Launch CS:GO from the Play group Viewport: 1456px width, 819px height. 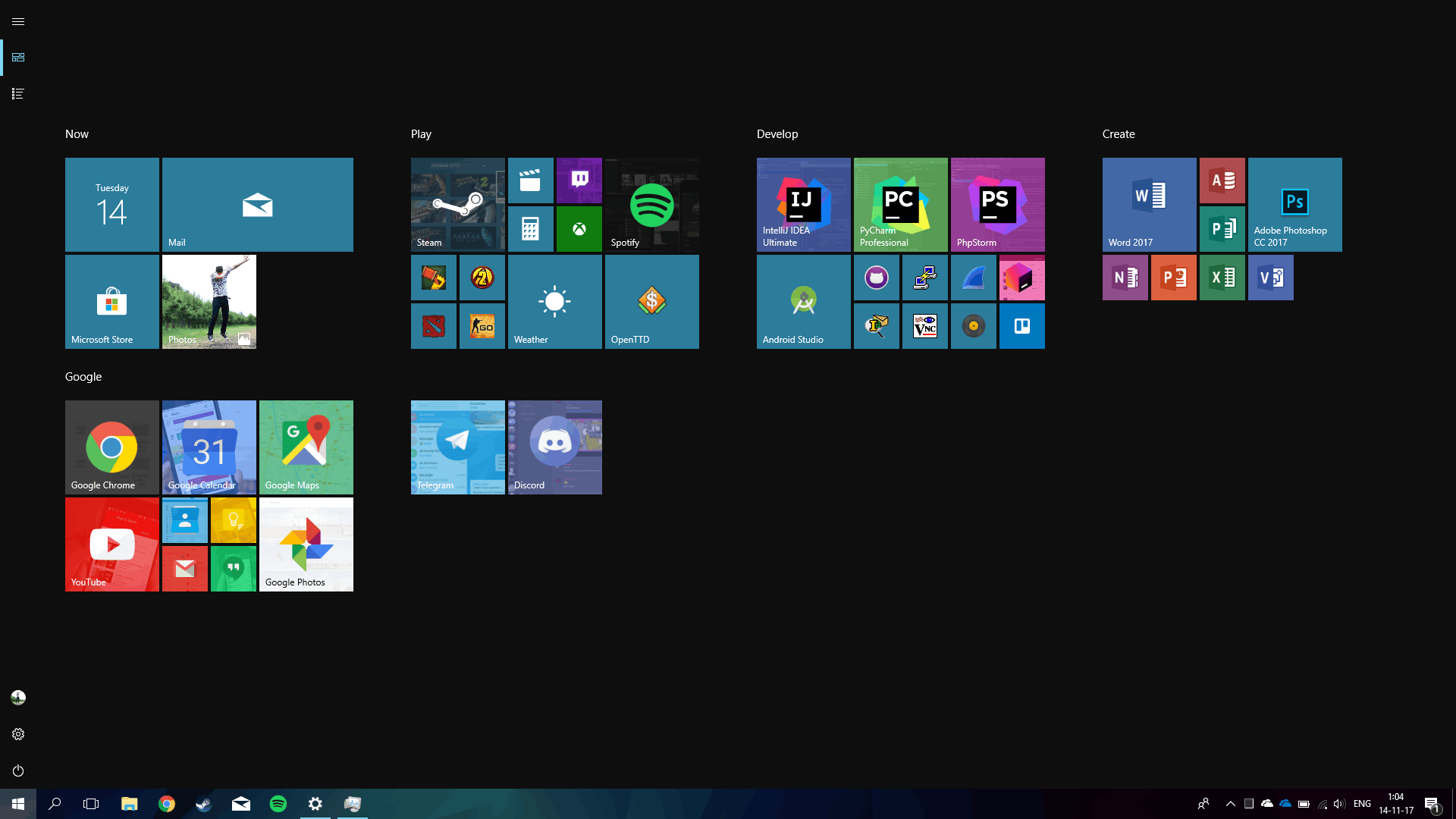coord(482,326)
